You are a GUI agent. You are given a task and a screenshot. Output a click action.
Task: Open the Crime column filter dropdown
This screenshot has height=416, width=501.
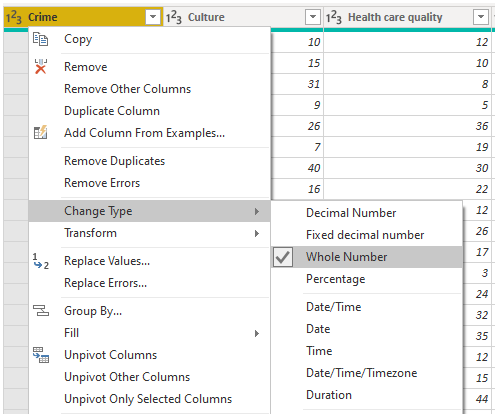coord(153,17)
